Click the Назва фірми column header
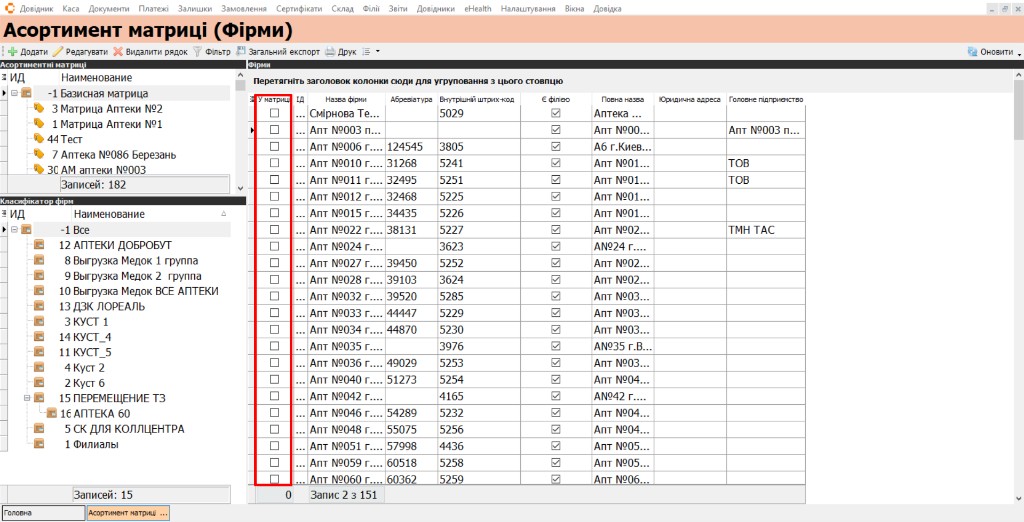The image size is (1024, 522). tap(345, 99)
